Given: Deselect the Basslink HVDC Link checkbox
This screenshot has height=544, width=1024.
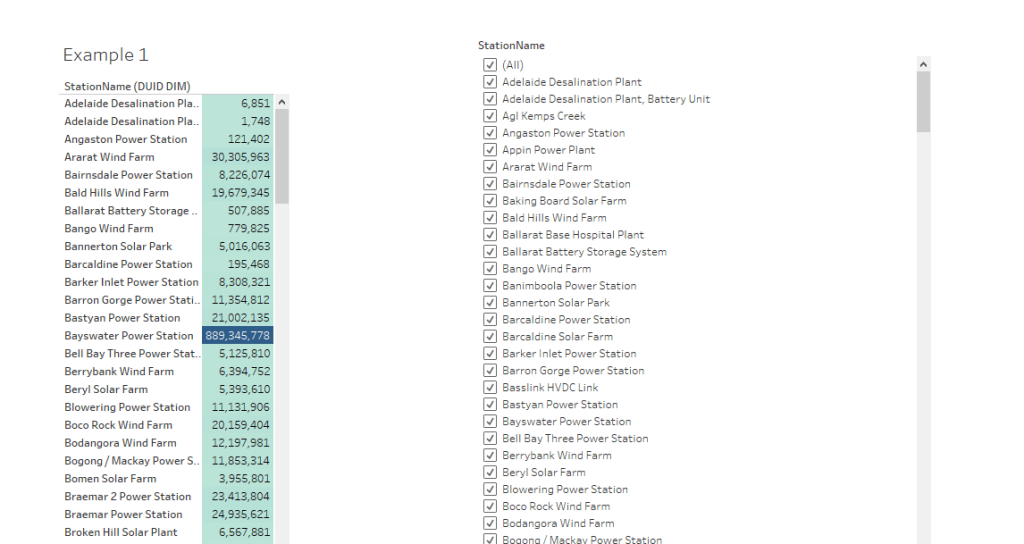Looking at the screenshot, I should (490, 387).
